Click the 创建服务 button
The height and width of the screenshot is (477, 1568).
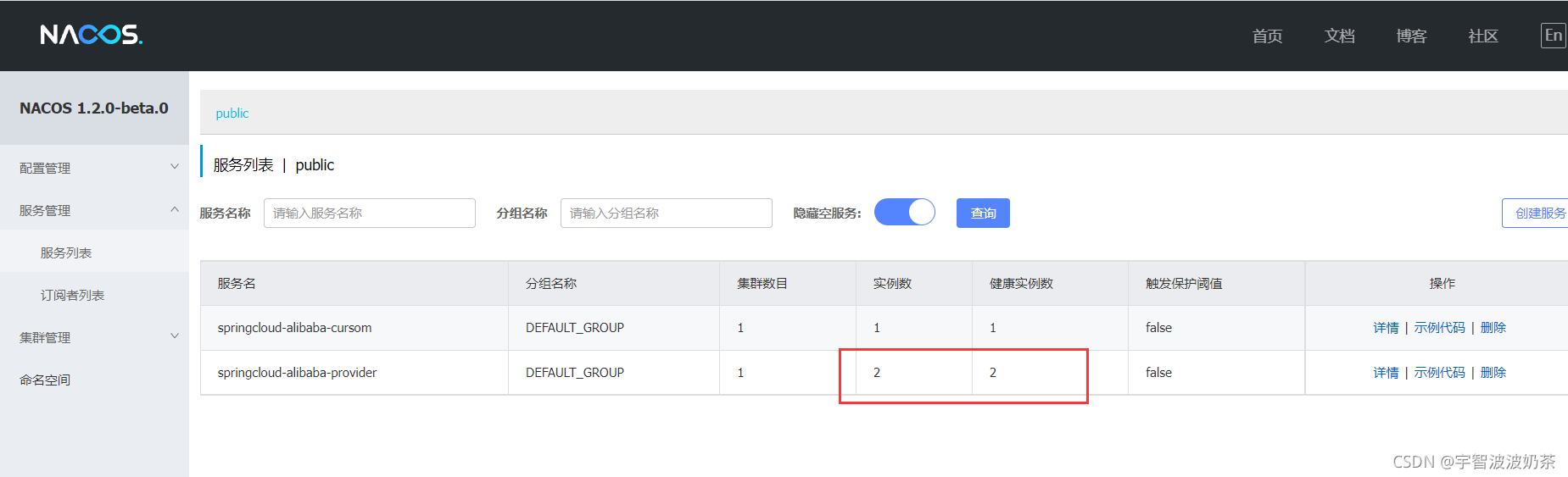(1536, 213)
